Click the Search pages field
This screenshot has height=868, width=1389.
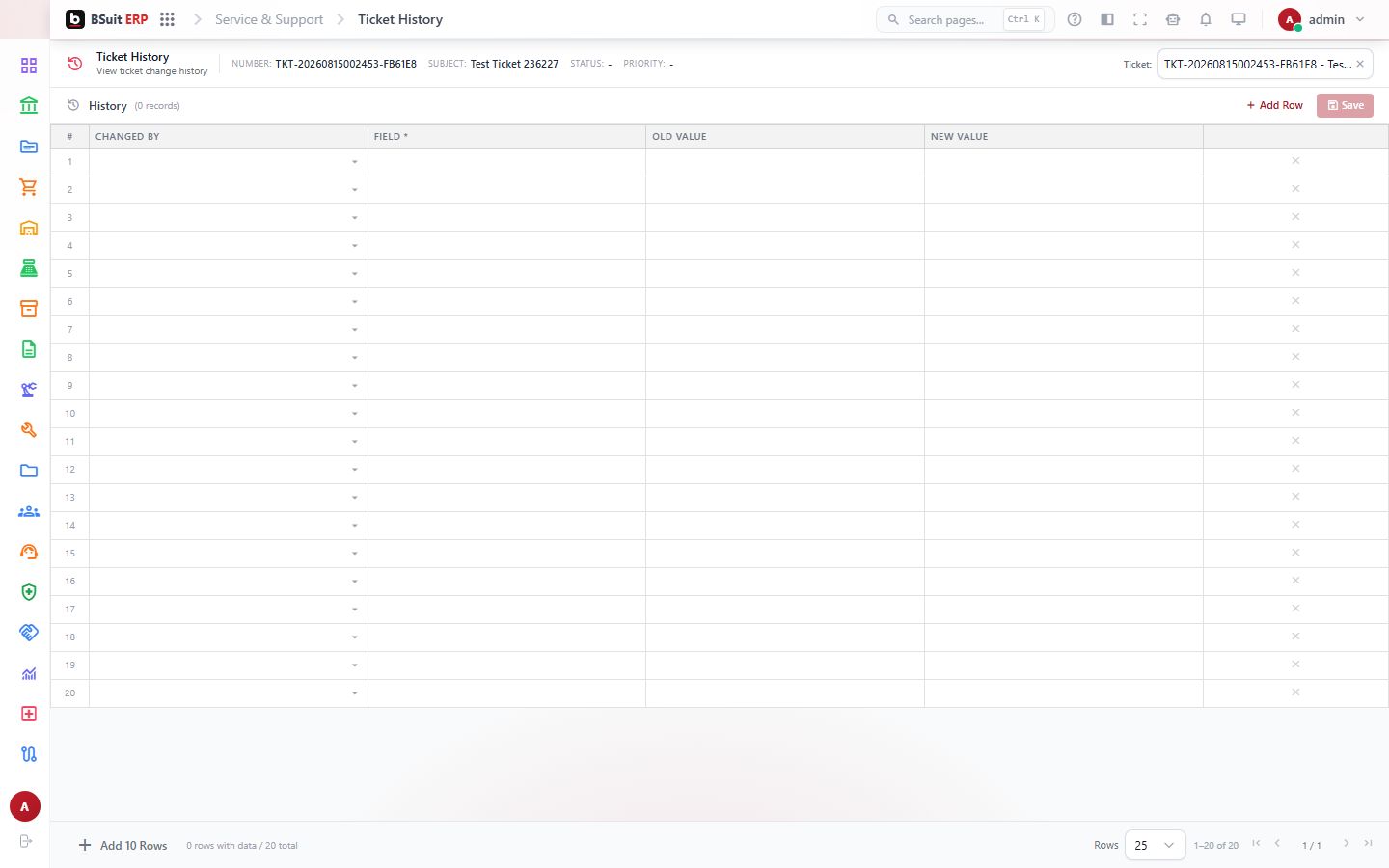(x=965, y=19)
